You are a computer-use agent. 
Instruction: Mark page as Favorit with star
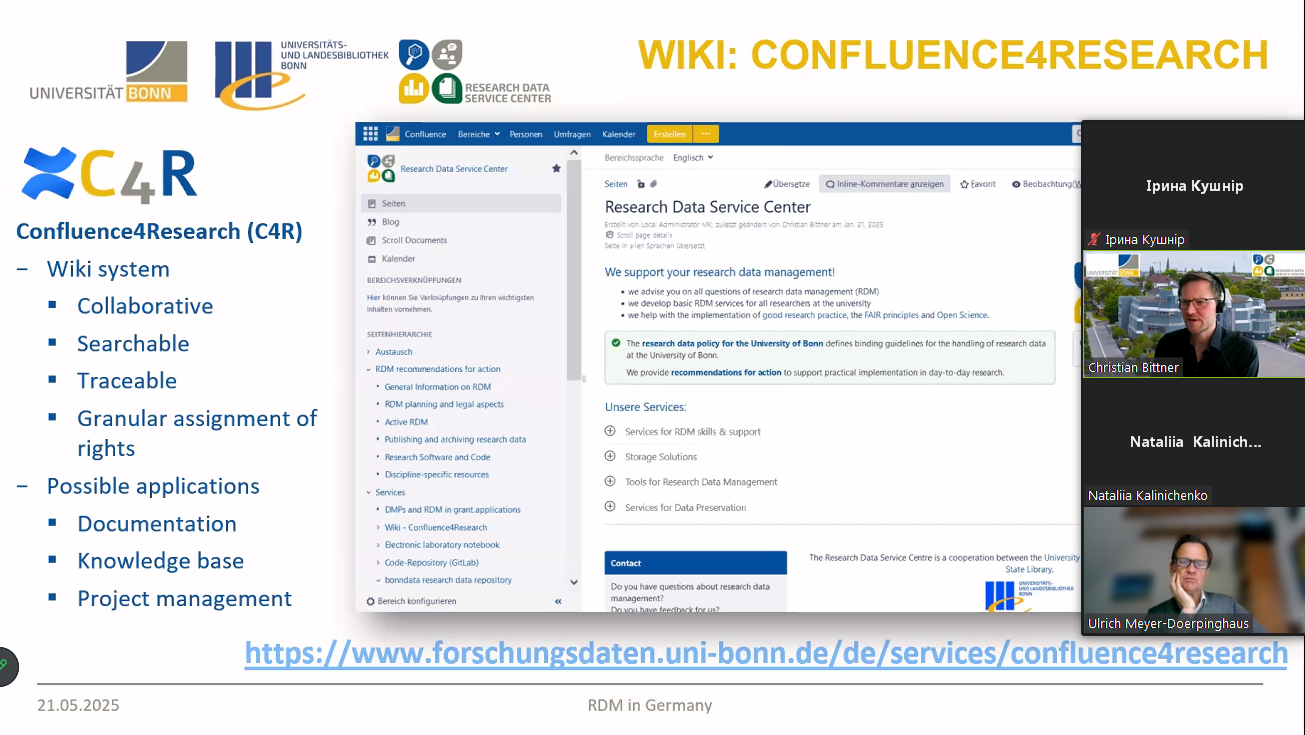978,184
